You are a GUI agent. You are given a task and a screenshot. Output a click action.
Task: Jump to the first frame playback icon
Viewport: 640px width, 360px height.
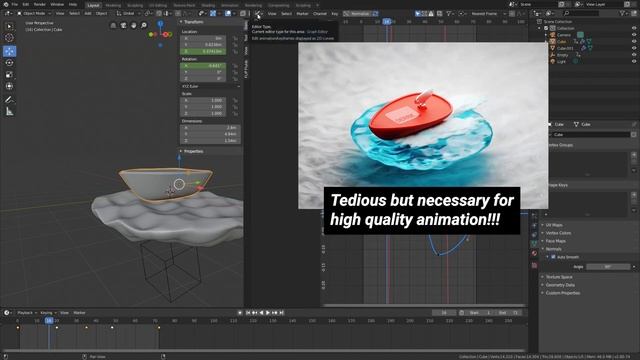click(248, 313)
